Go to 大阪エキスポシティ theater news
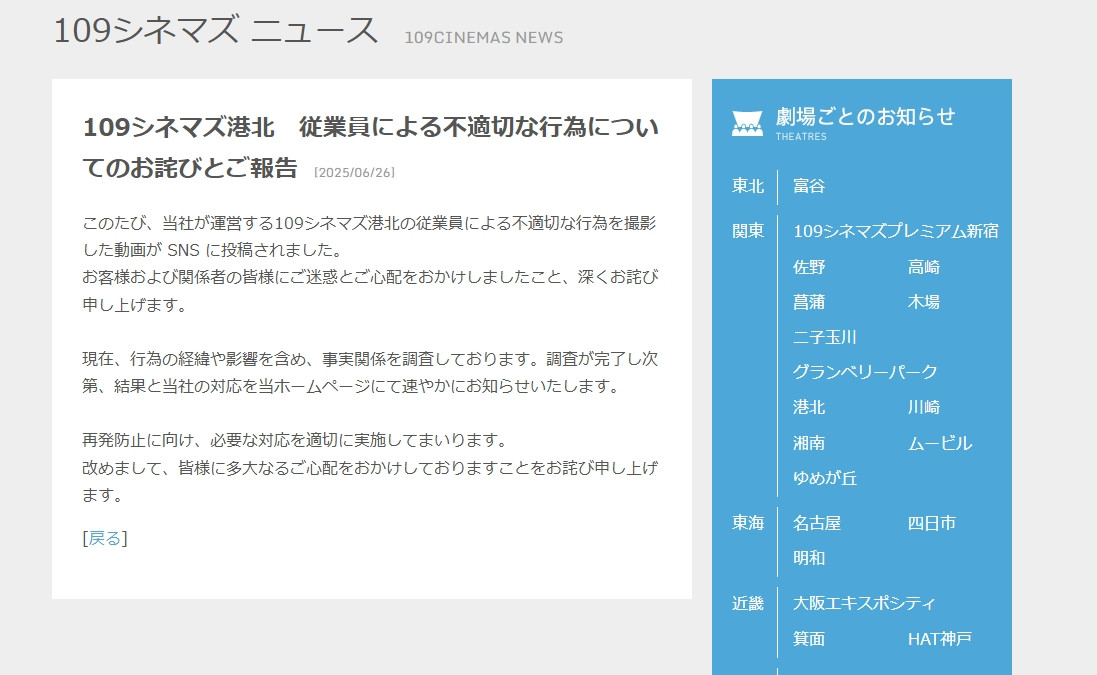The image size is (1097, 675). pos(864,603)
